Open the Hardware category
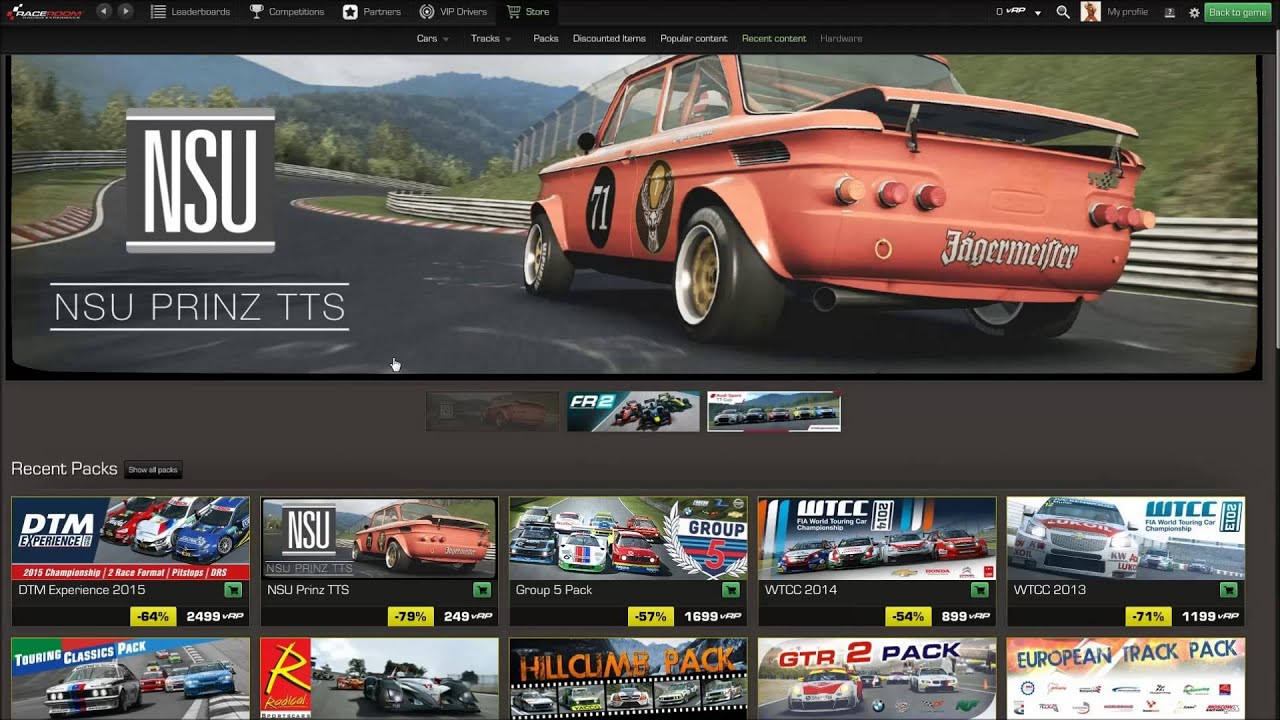Screen dimensions: 1280x720 pos(841,38)
